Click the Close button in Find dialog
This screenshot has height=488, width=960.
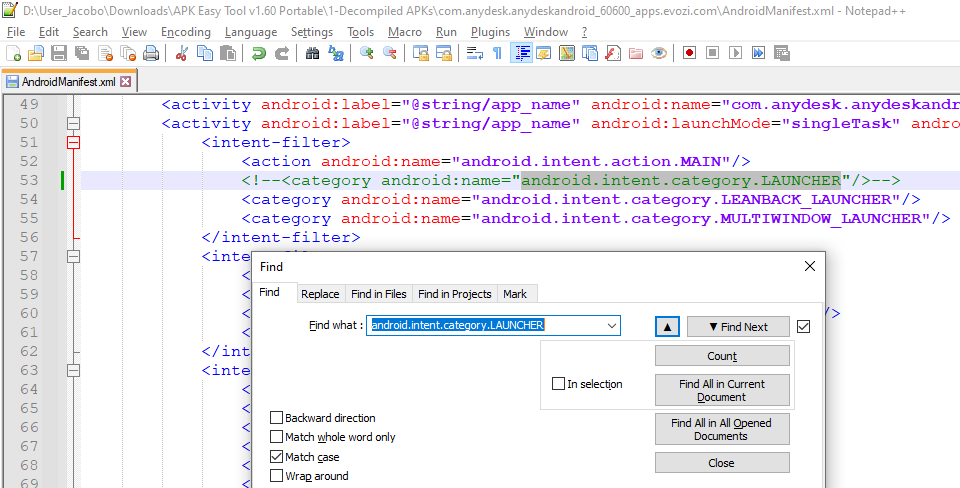(x=722, y=463)
